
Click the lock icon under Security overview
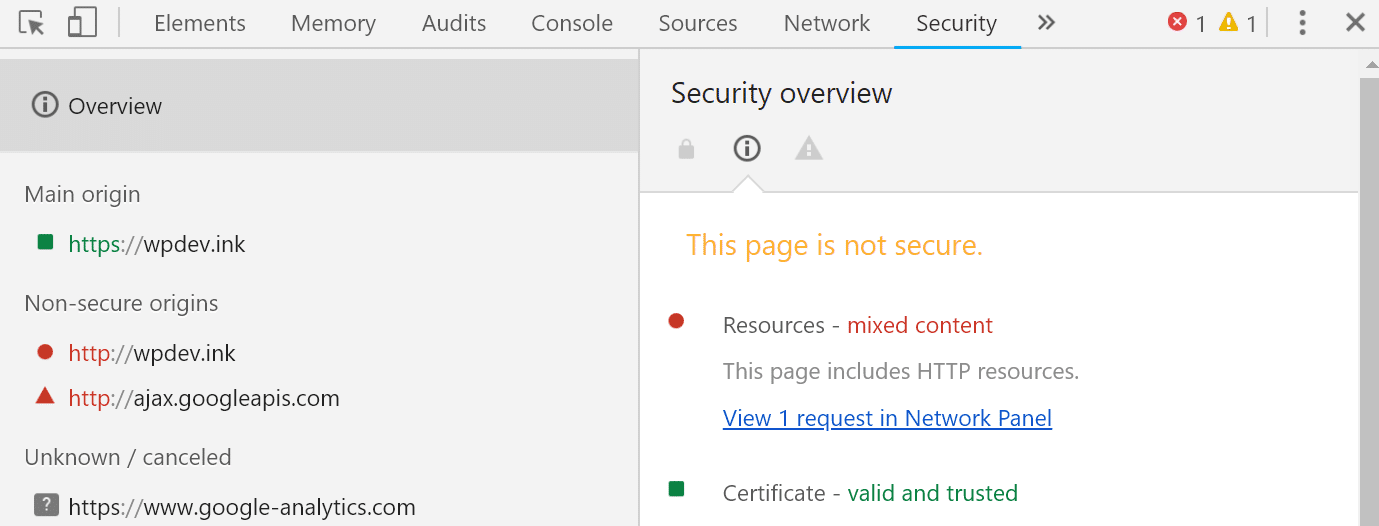click(x=686, y=149)
